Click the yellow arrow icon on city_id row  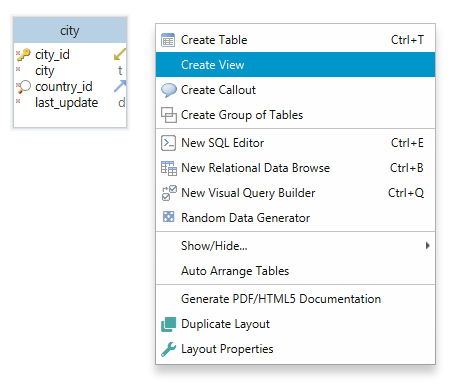120,54
